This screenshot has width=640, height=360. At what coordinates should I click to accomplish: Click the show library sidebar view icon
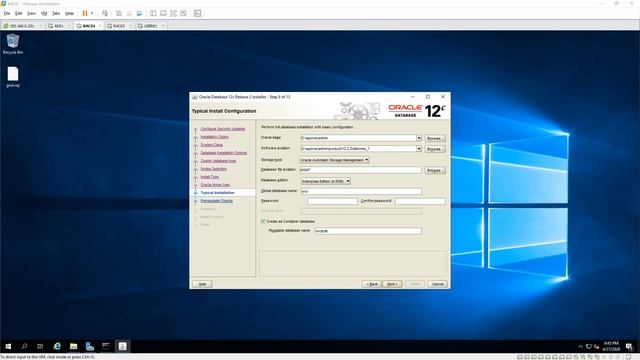[x=153, y=13]
